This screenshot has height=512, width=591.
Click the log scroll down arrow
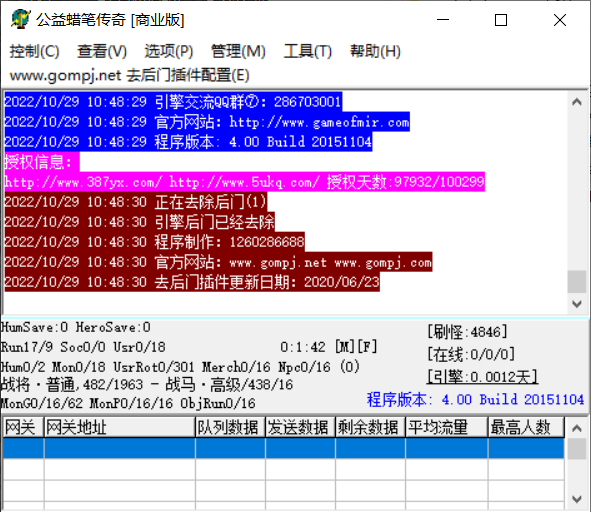577,304
